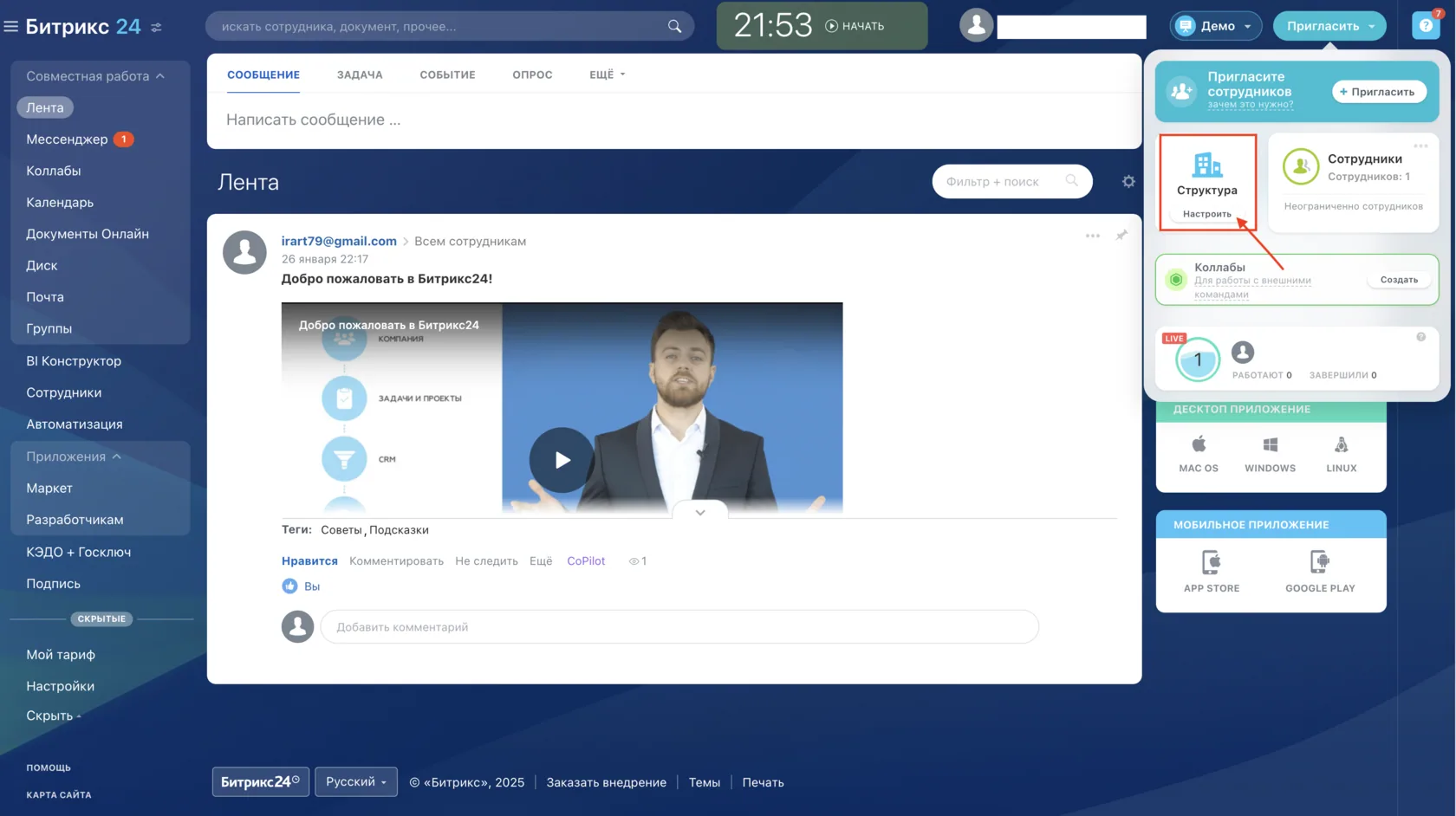The image size is (1456, 816).
Task: Play the welcome video
Action: click(x=562, y=460)
